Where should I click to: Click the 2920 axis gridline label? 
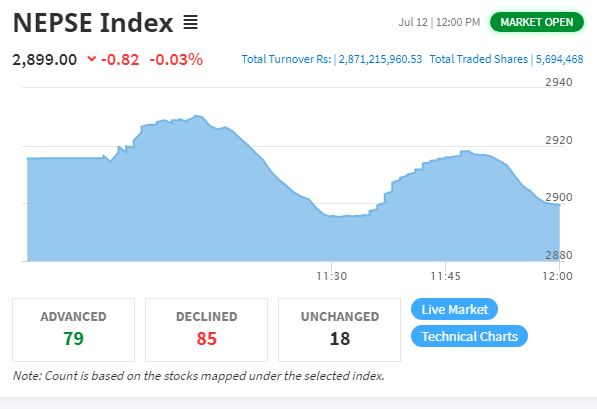click(x=559, y=140)
